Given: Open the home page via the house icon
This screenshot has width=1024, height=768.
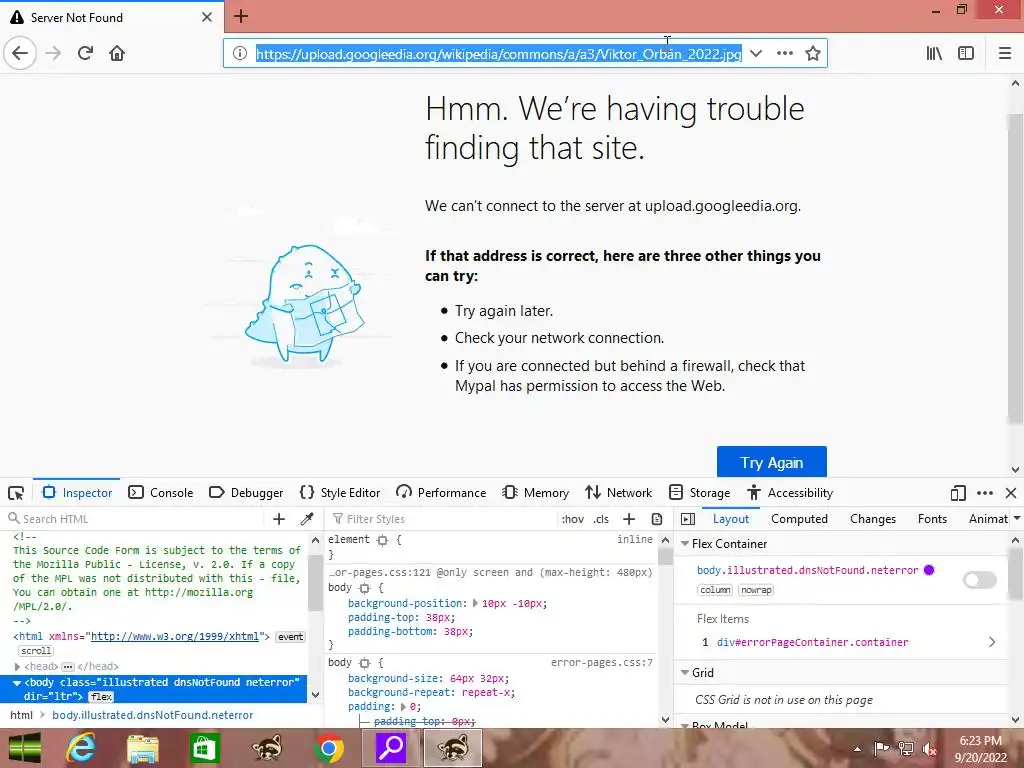Looking at the screenshot, I should (x=117, y=54).
